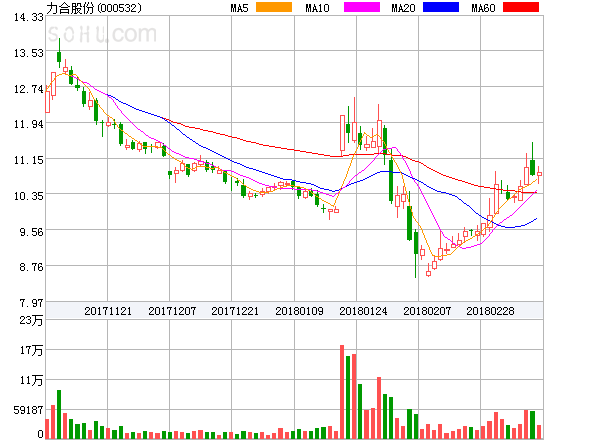Click the 9.56 price axis label
Viewport: 600px width, 440px height.
[31, 232]
